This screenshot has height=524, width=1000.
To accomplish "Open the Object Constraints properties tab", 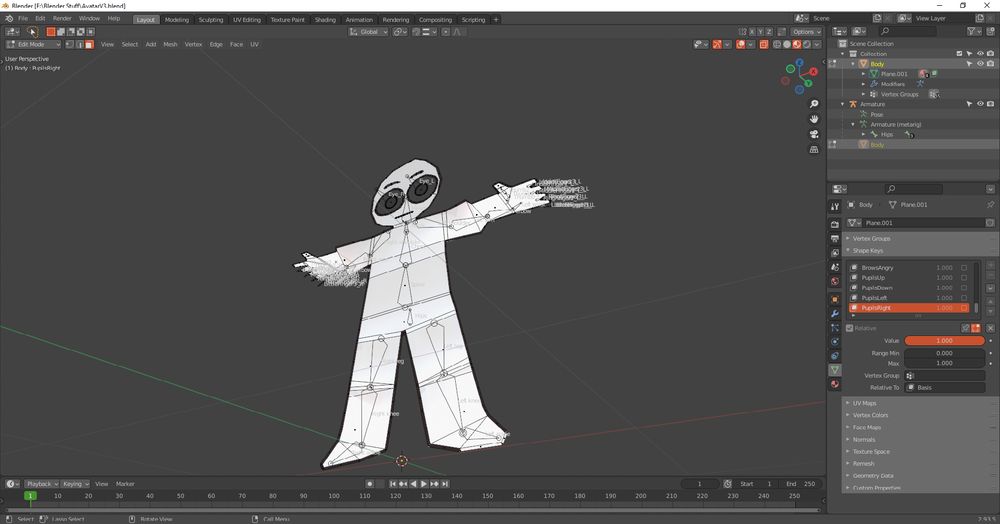I will (x=835, y=356).
